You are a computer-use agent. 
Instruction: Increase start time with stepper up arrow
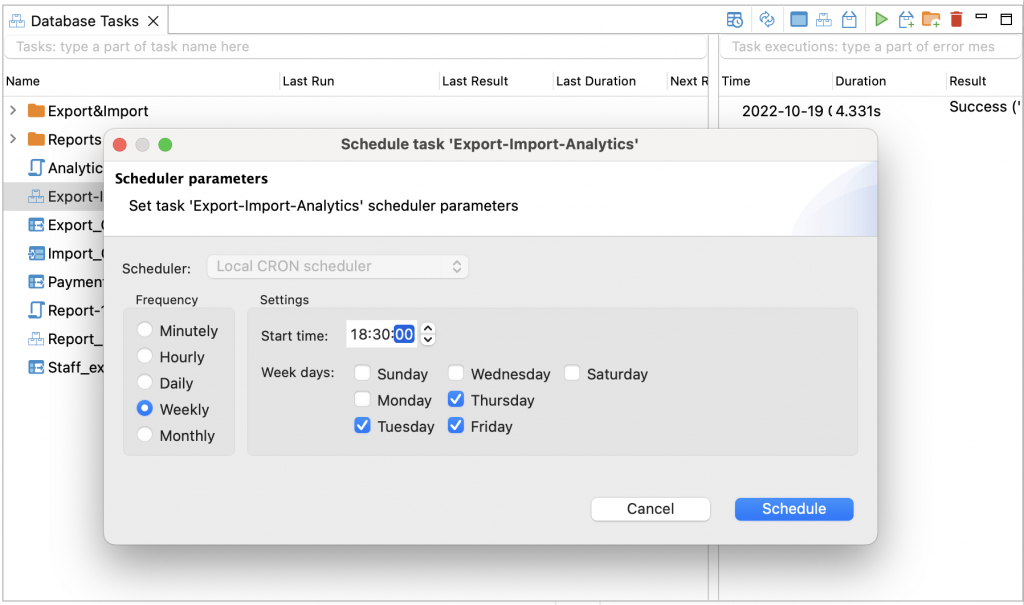(428, 329)
